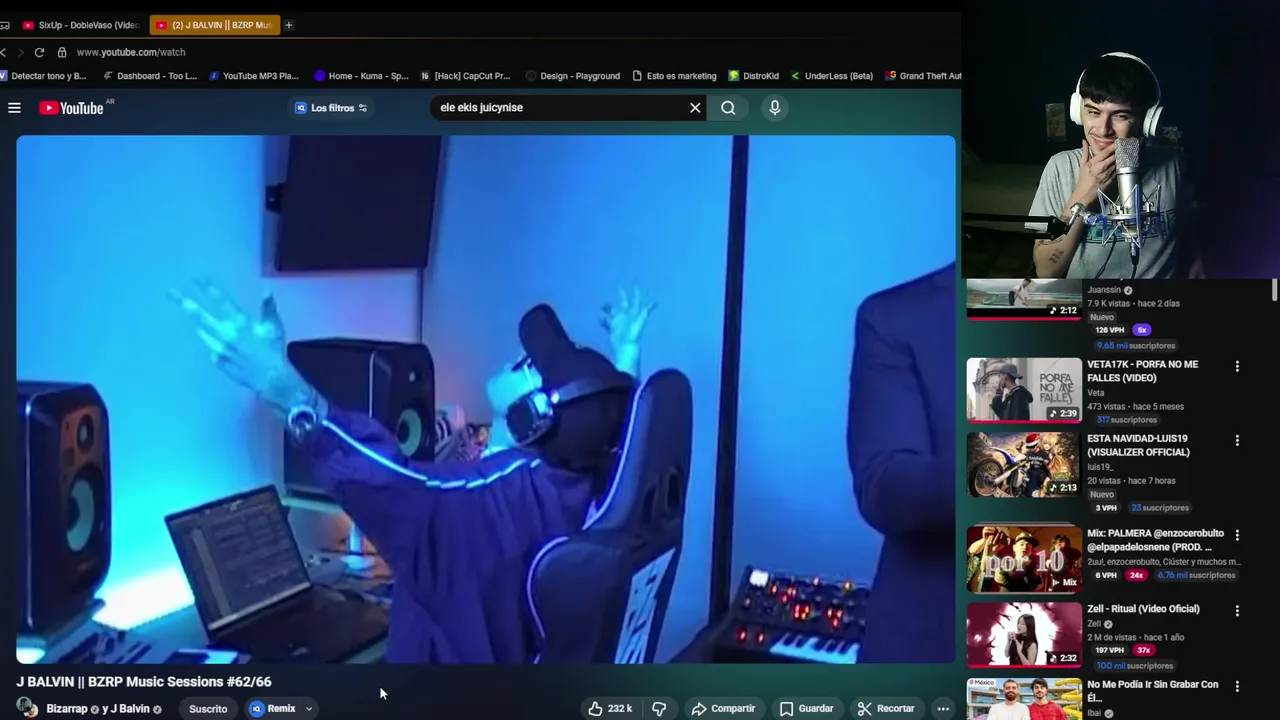Image resolution: width=1280 pixels, height=720 pixels.
Task: Open Bizarrap channel name link
Action: [67, 708]
